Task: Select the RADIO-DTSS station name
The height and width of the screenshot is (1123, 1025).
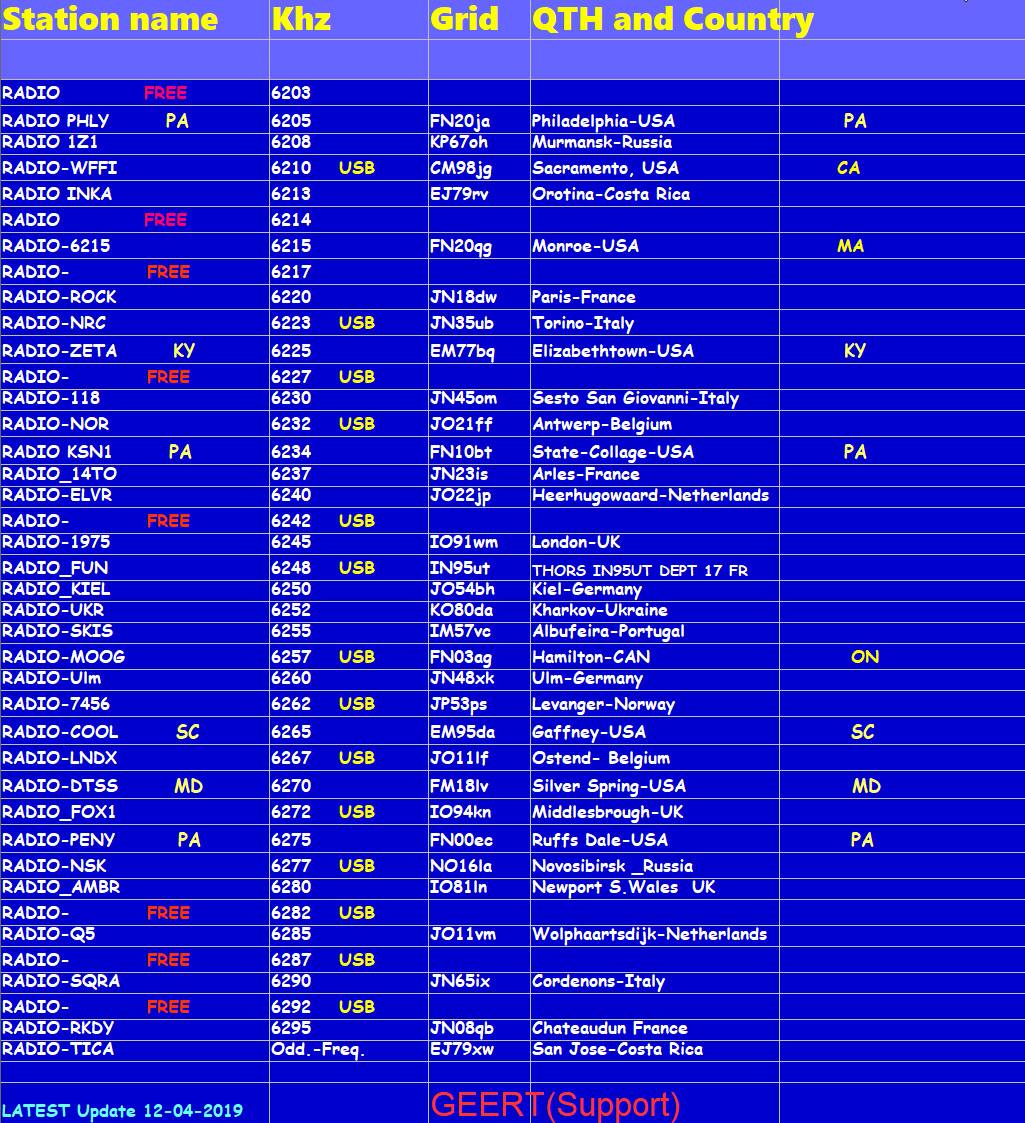Action: tap(60, 785)
